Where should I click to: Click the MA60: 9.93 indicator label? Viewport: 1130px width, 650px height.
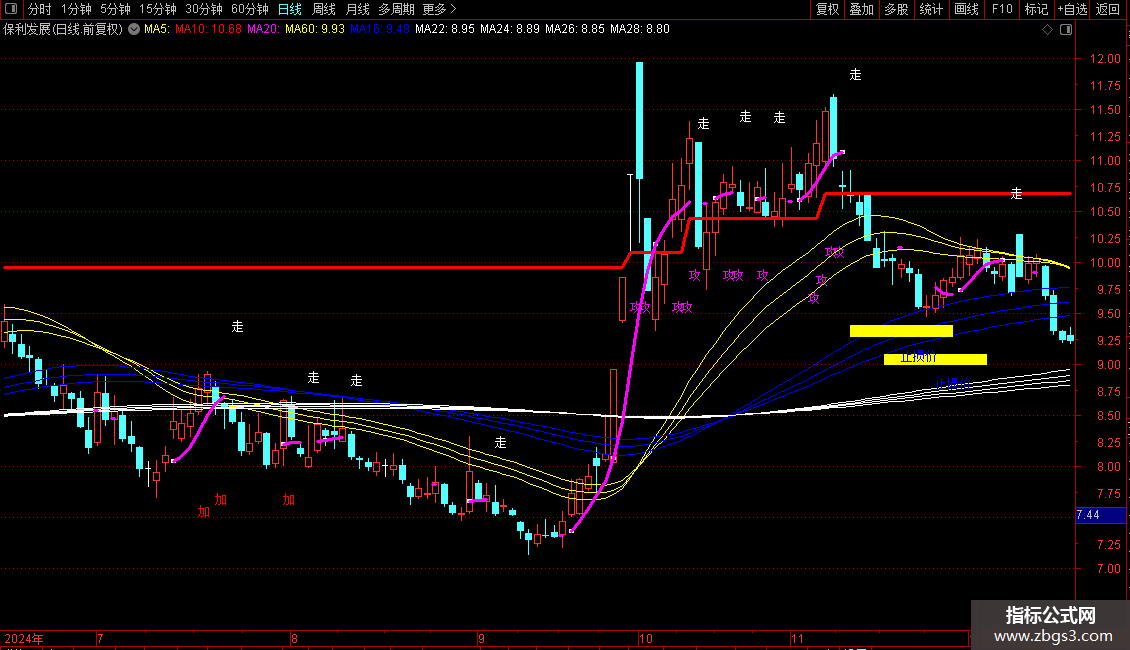[x=315, y=29]
